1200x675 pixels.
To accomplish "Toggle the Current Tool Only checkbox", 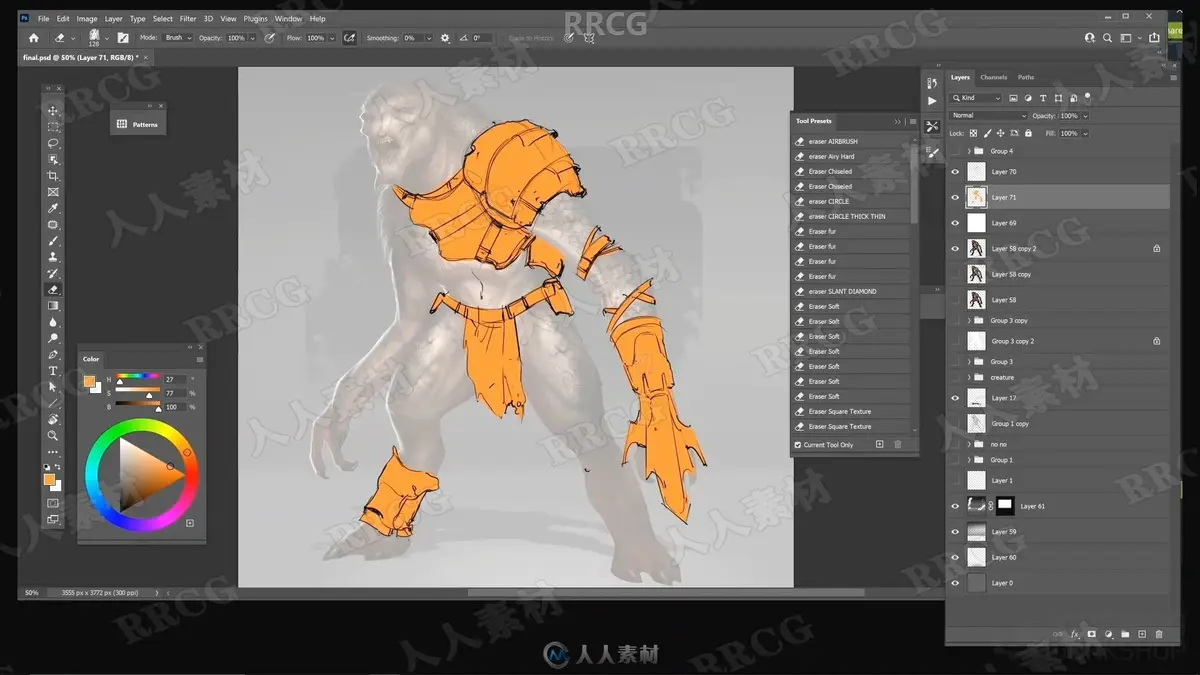I will (x=798, y=445).
